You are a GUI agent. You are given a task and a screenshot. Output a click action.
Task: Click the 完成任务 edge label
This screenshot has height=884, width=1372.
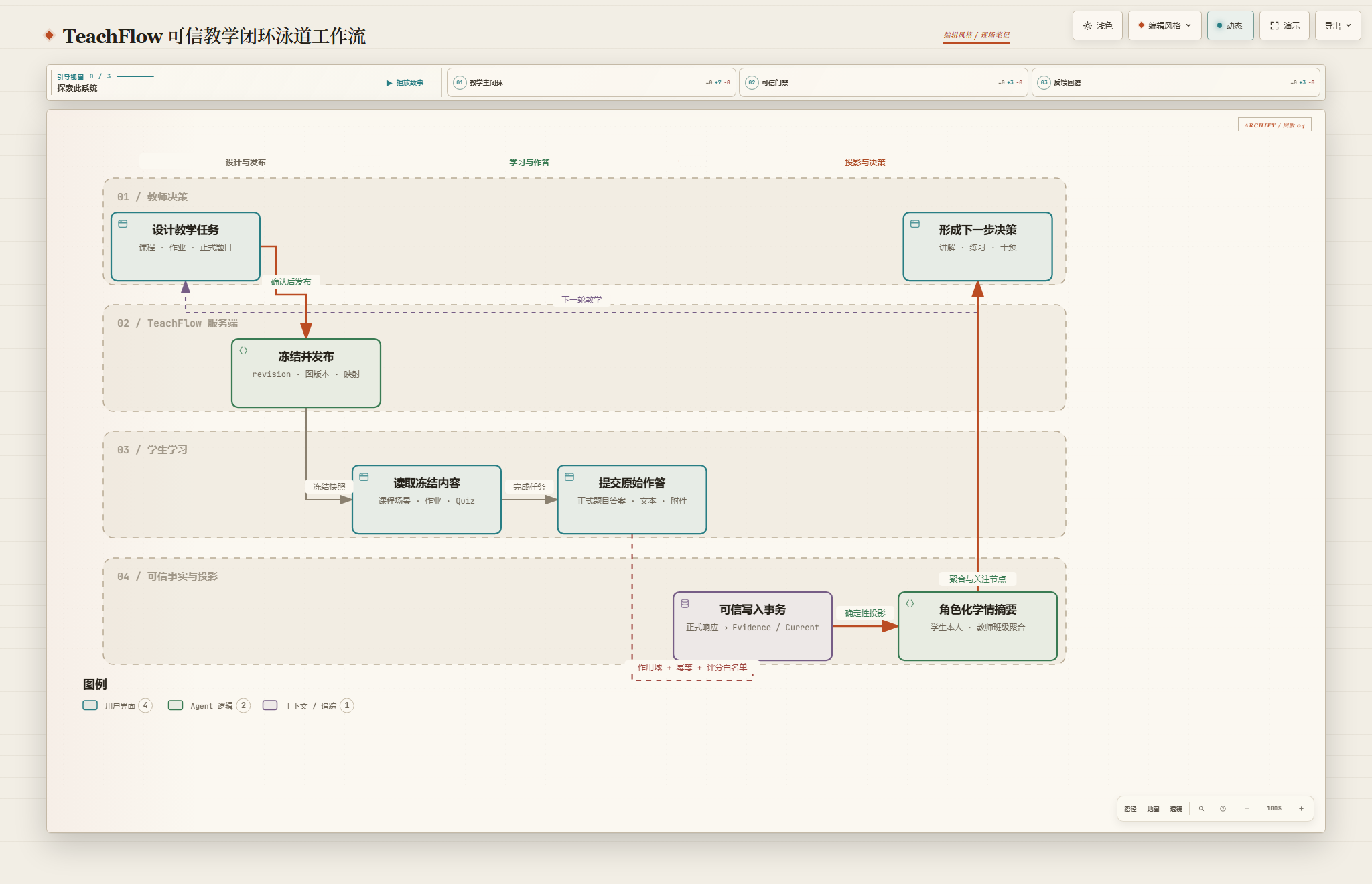(x=529, y=487)
